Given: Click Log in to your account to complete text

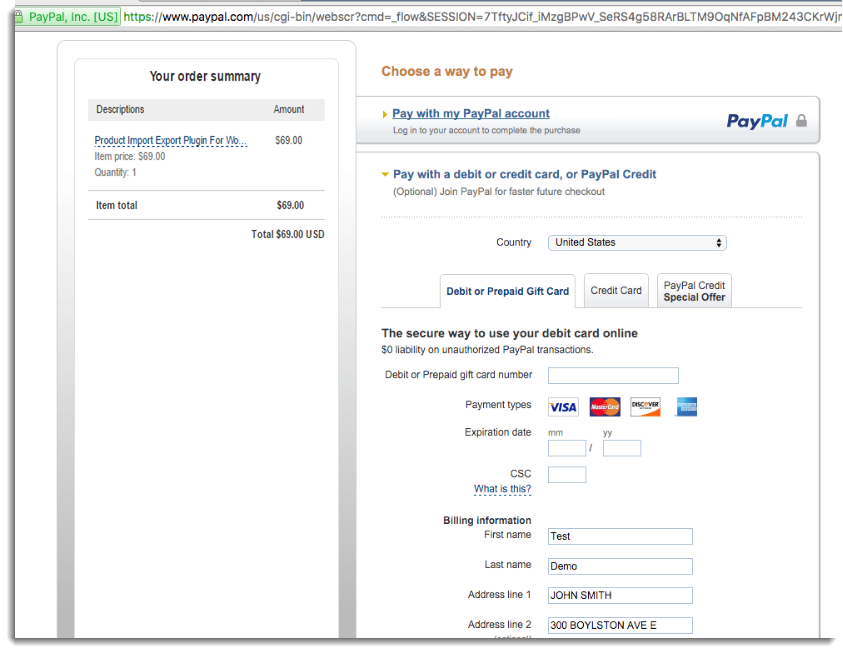Looking at the screenshot, I should point(487,130).
